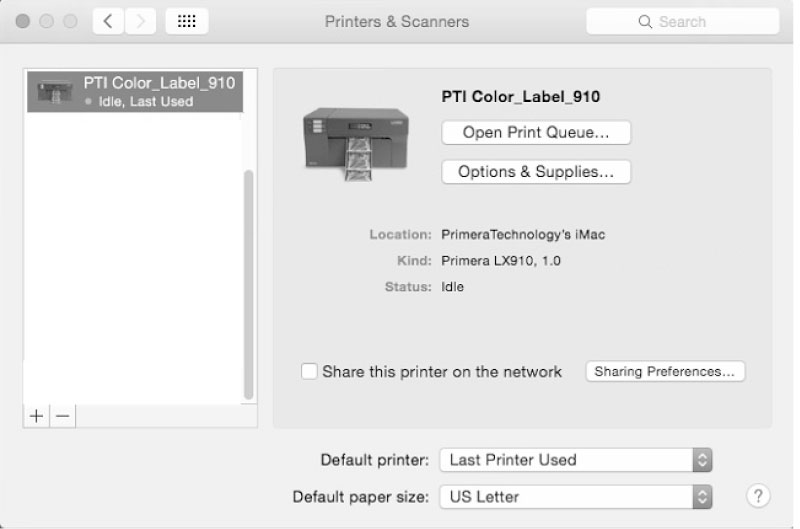The image size is (800, 529).
Task: Go back with the left chevron button
Action: tap(108, 21)
